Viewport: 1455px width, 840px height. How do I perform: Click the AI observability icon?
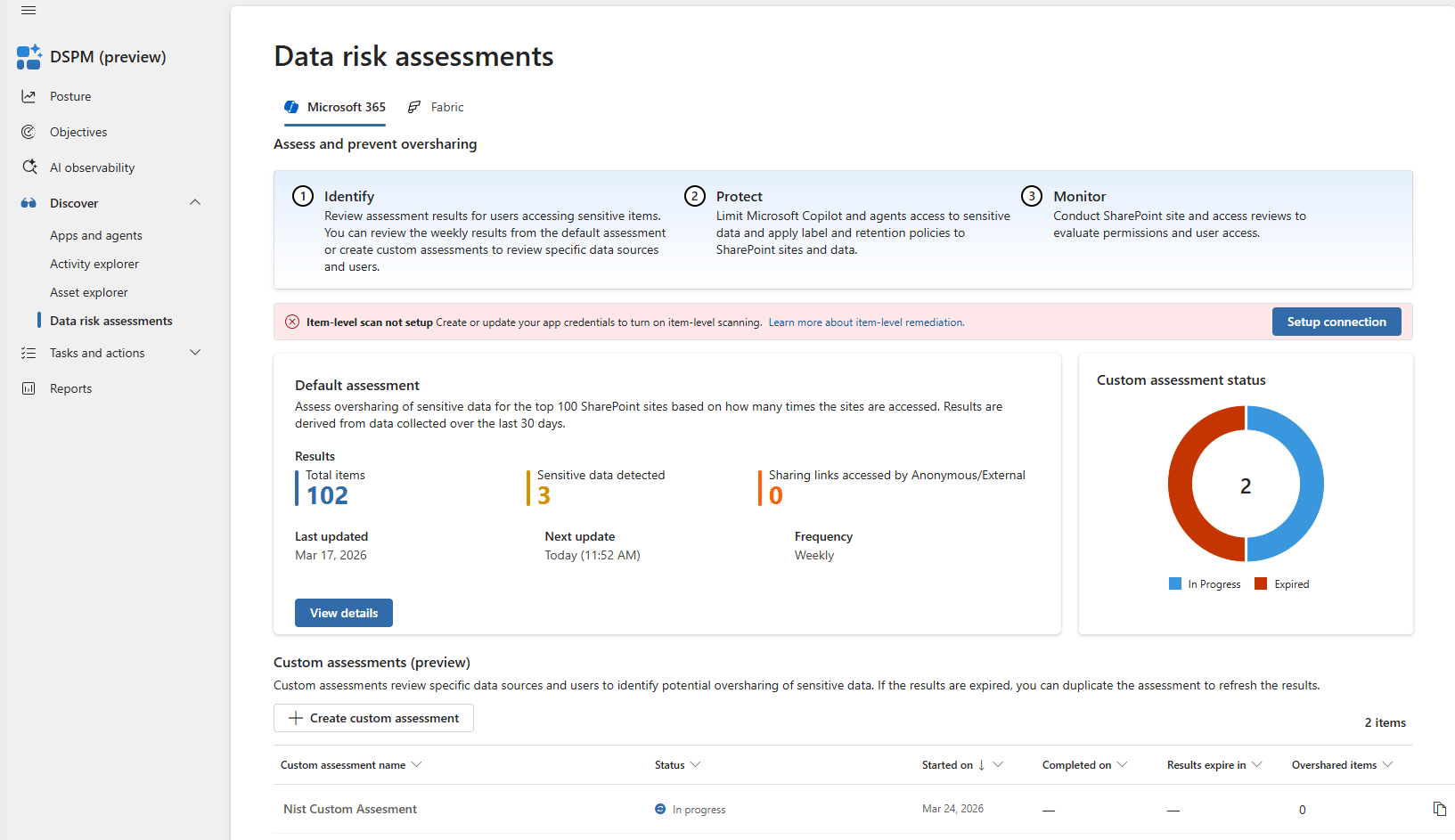(x=29, y=167)
